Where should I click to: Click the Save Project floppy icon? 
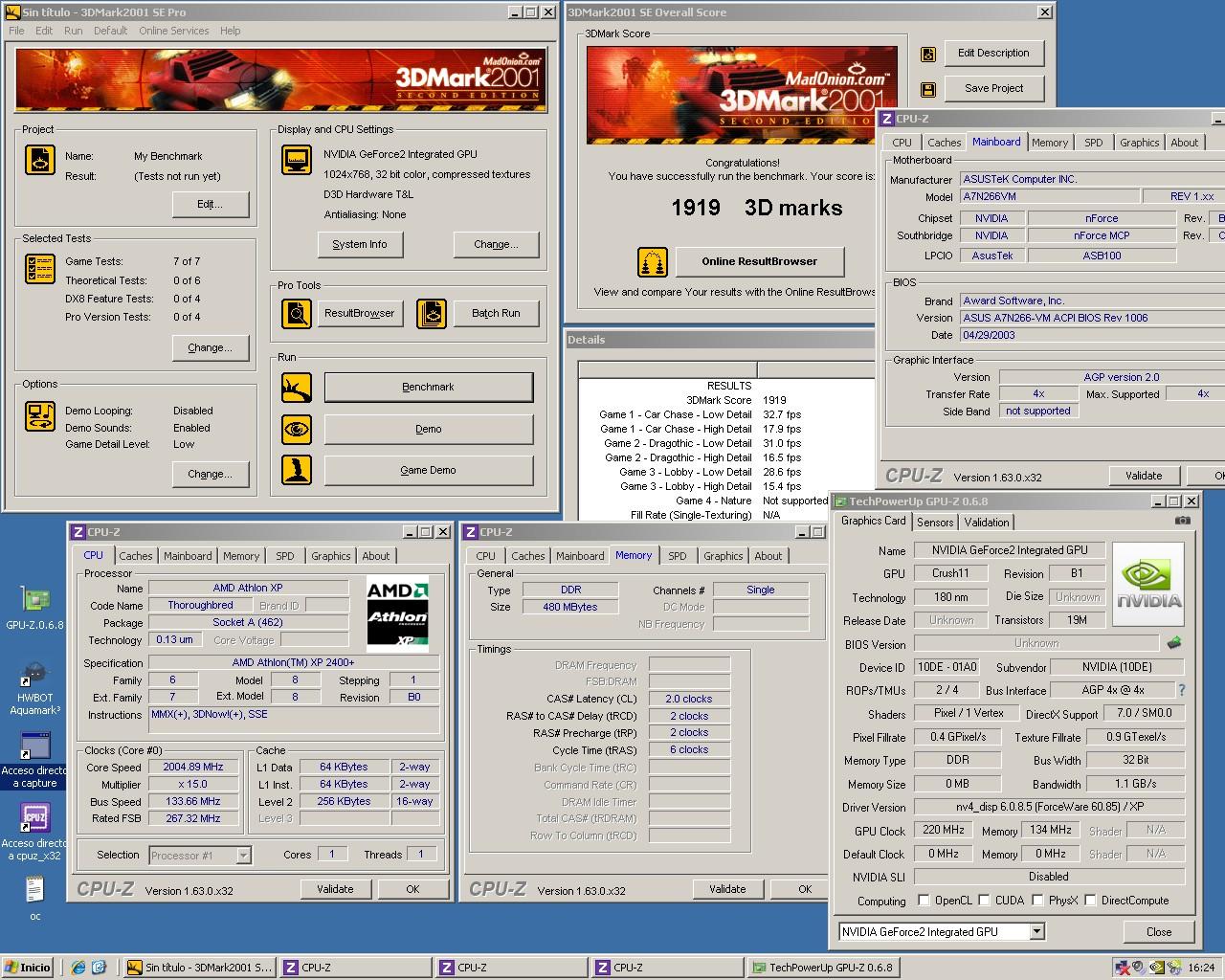[x=927, y=89]
